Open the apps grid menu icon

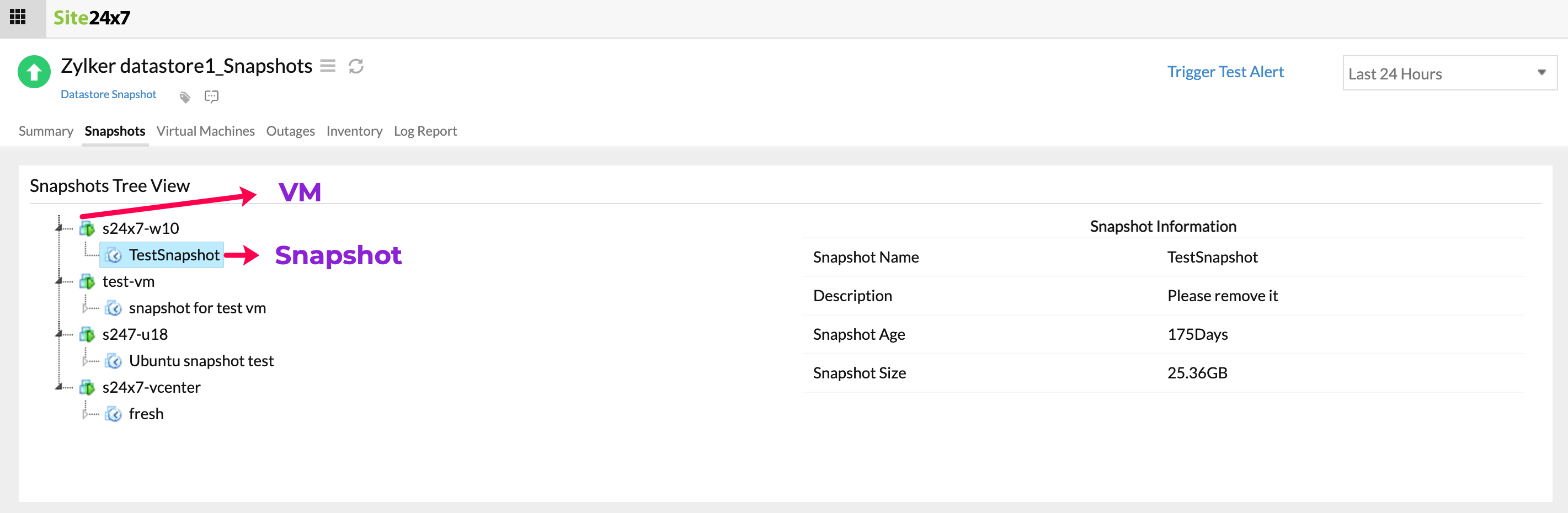(18, 17)
